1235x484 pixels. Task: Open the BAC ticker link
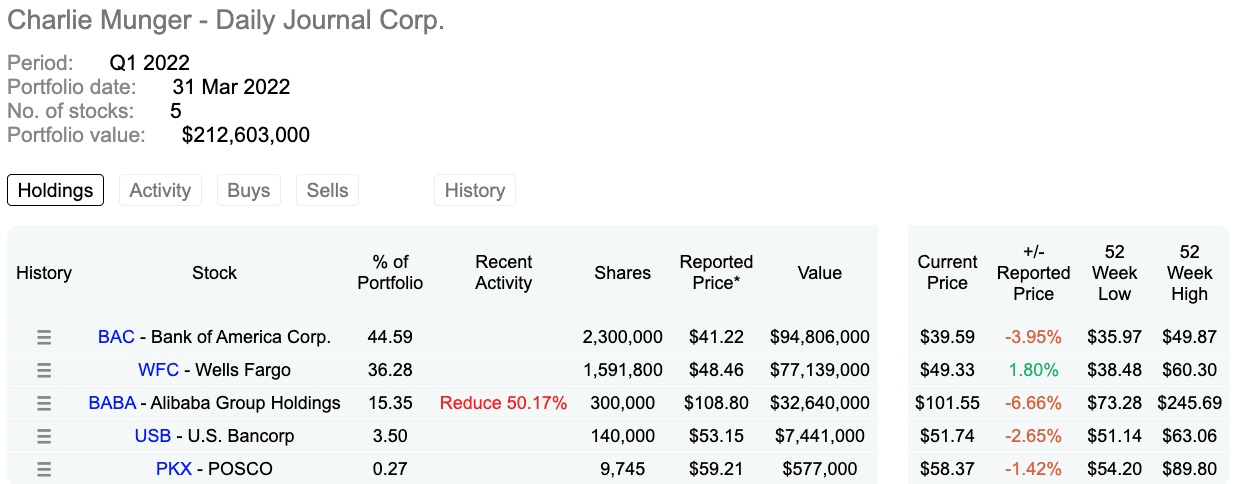click(116, 337)
